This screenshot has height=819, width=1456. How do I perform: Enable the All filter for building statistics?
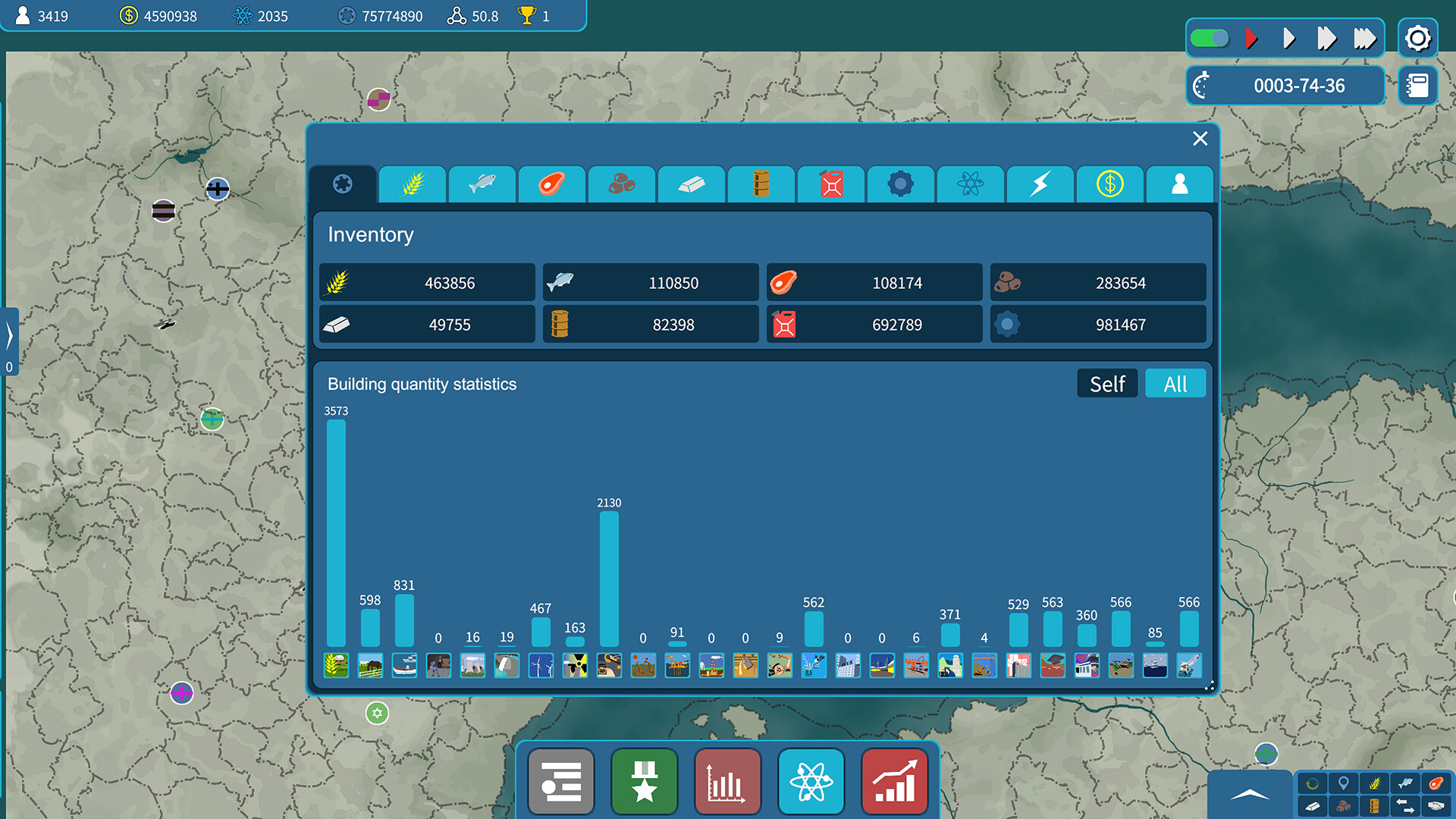(1175, 384)
